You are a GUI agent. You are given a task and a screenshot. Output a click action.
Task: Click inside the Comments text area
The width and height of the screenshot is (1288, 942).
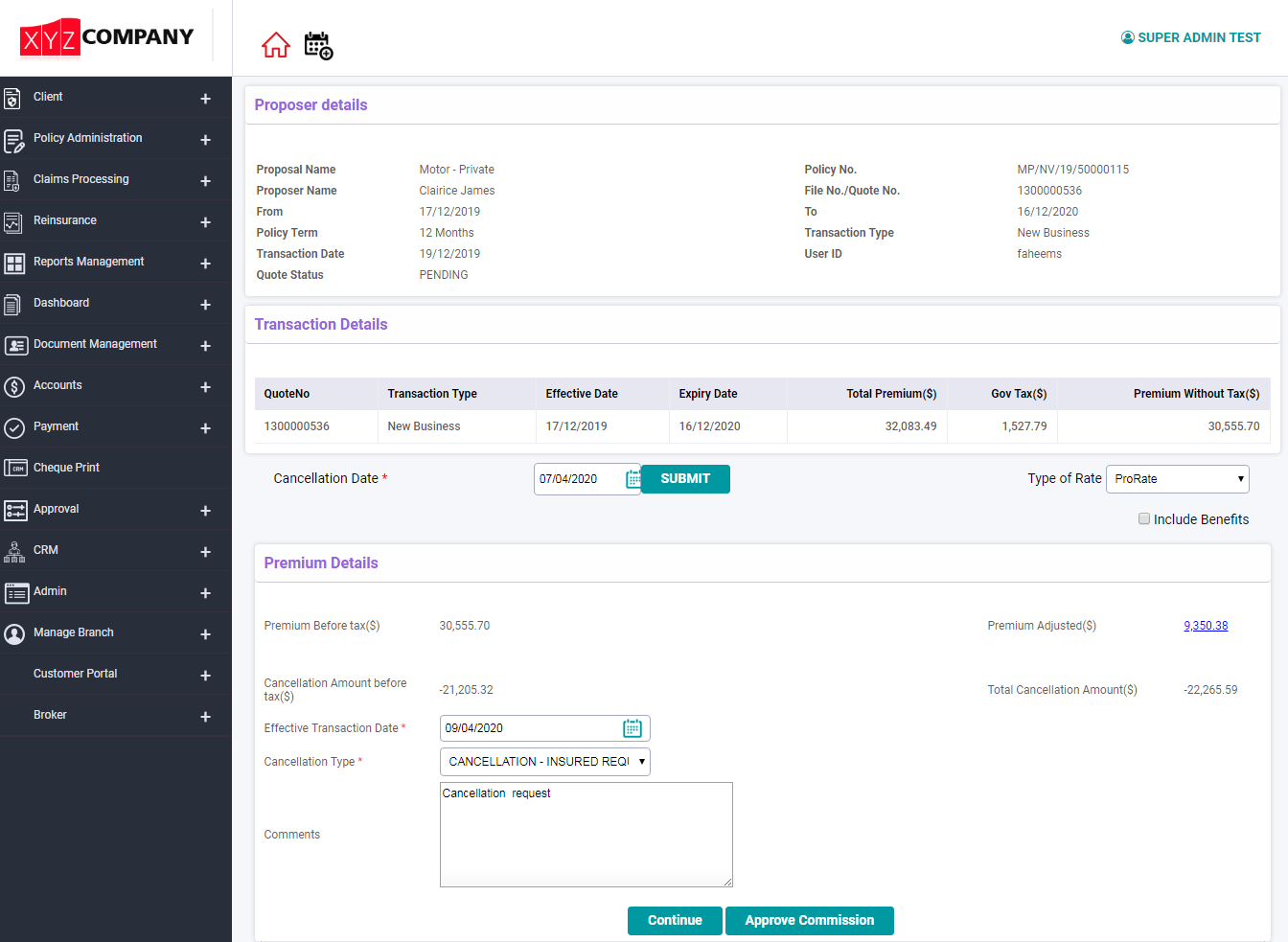pos(586,834)
